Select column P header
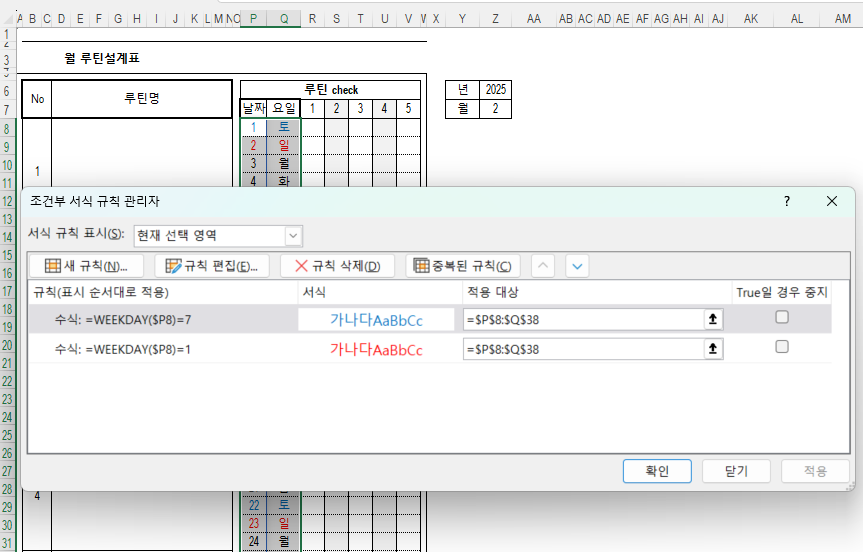The width and height of the screenshot is (863, 552). tap(253, 19)
